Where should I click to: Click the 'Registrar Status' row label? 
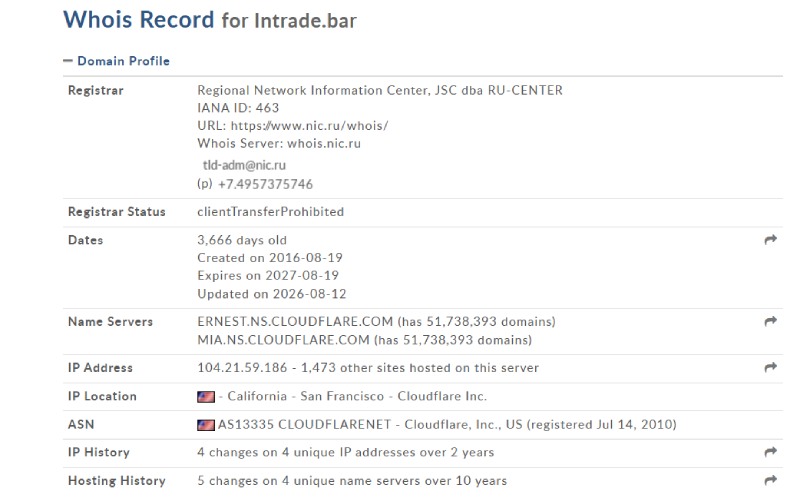coord(117,212)
